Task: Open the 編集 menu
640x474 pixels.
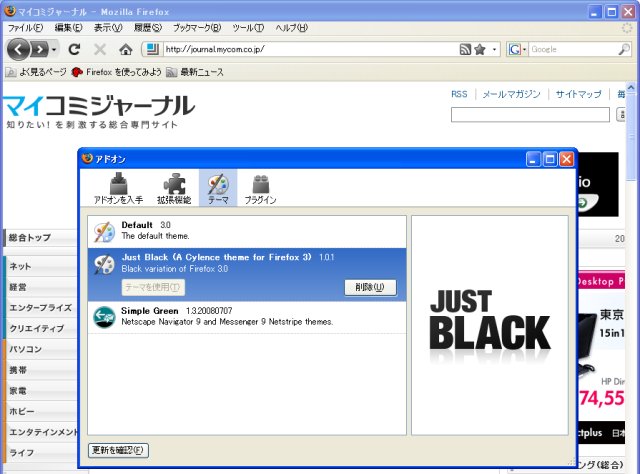Action: 68,28
